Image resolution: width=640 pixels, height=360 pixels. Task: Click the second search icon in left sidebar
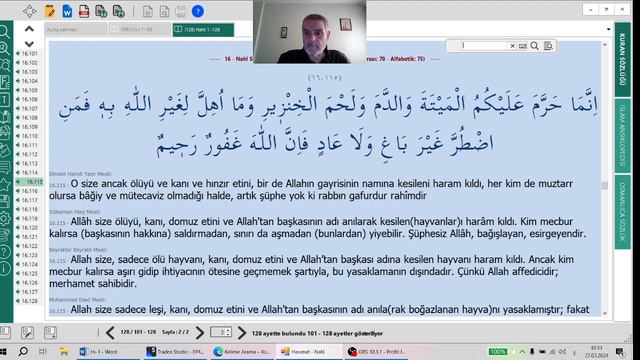point(5,48)
